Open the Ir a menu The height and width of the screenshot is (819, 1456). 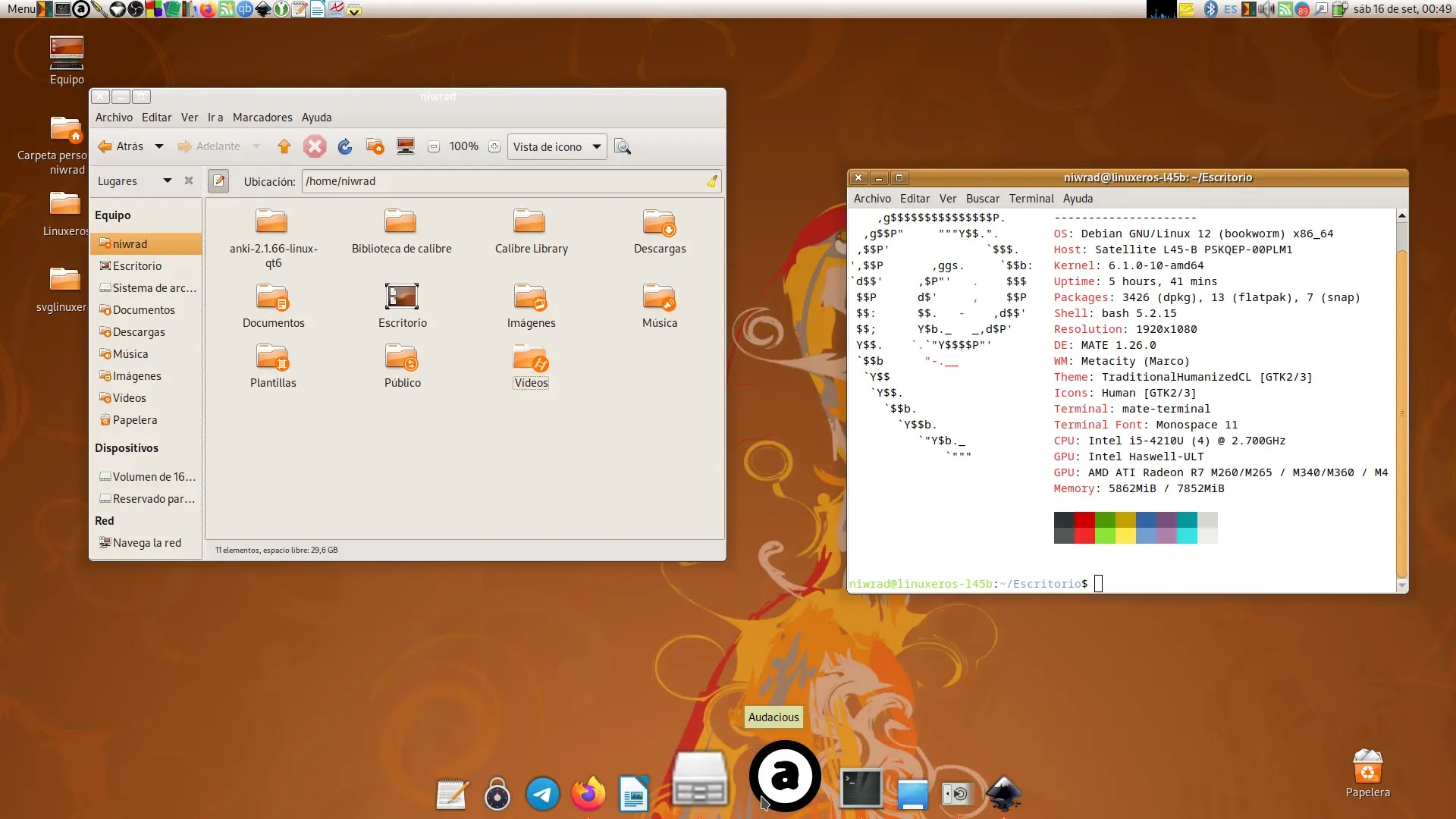tap(215, 118)
